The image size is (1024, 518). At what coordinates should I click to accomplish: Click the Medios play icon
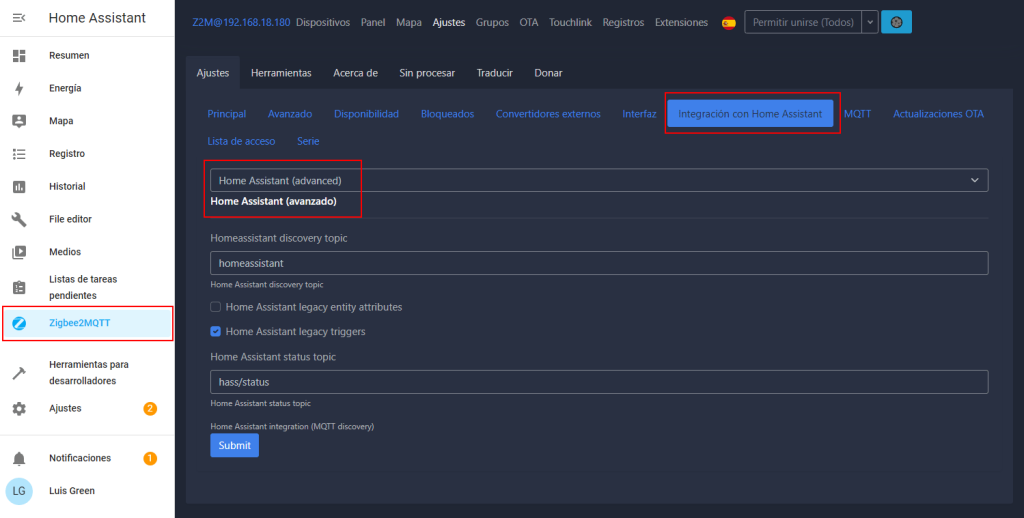point(19,252)
